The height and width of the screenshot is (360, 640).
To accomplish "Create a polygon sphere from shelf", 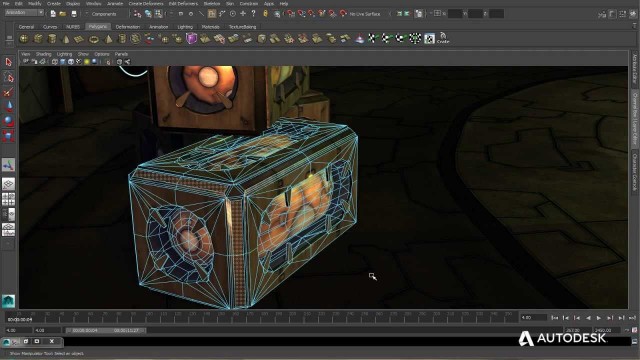I will click(x=24, y=39).
